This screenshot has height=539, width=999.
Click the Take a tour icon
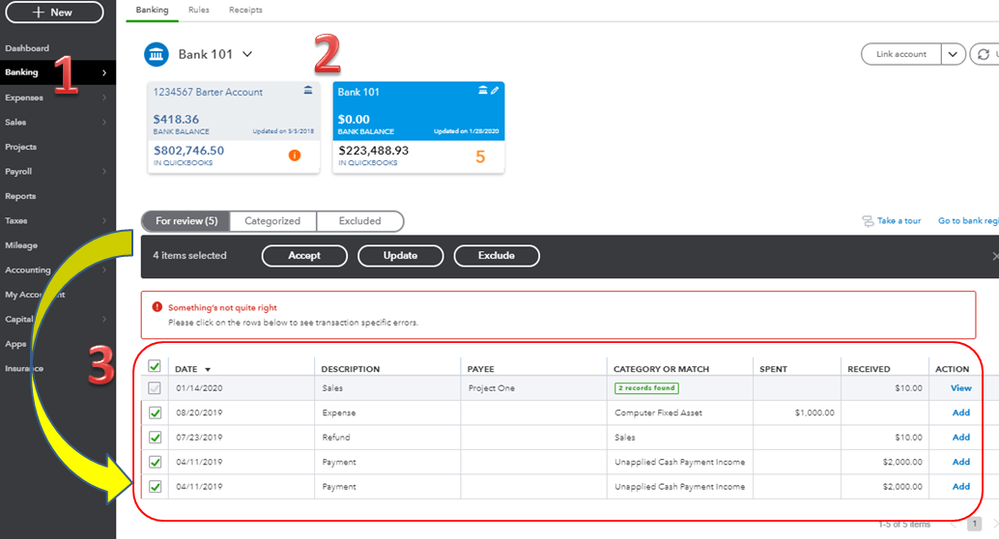(868, 221)
